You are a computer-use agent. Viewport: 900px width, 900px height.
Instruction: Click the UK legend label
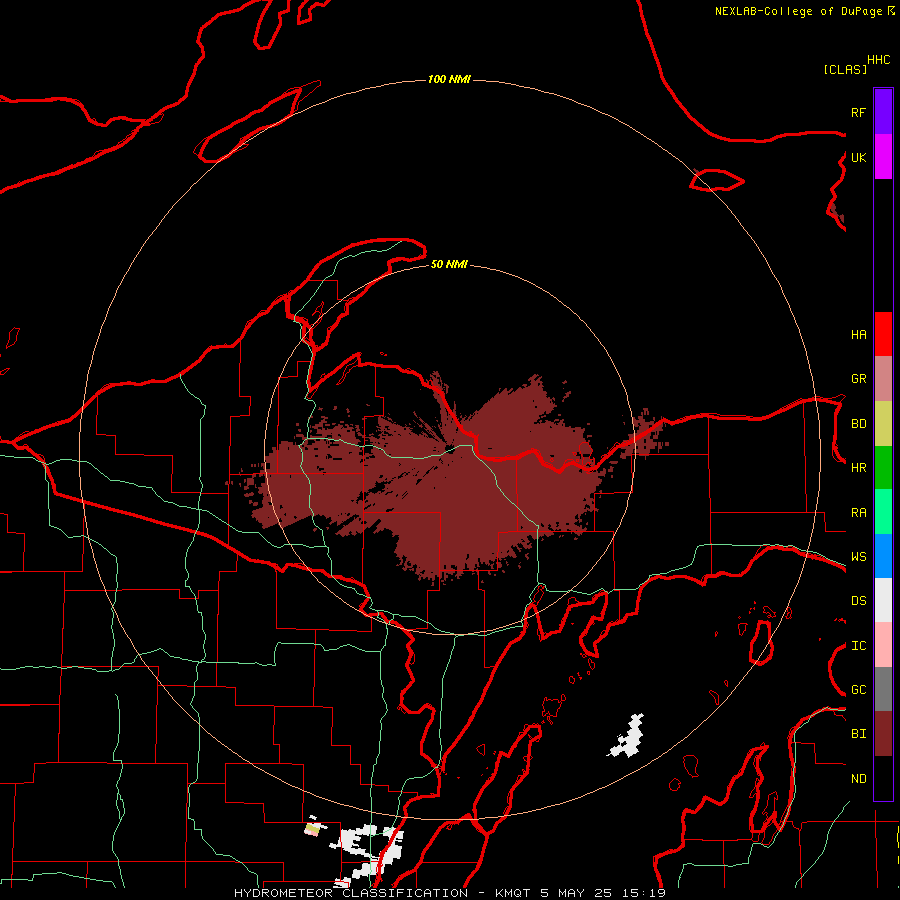(x=858, y=157)
